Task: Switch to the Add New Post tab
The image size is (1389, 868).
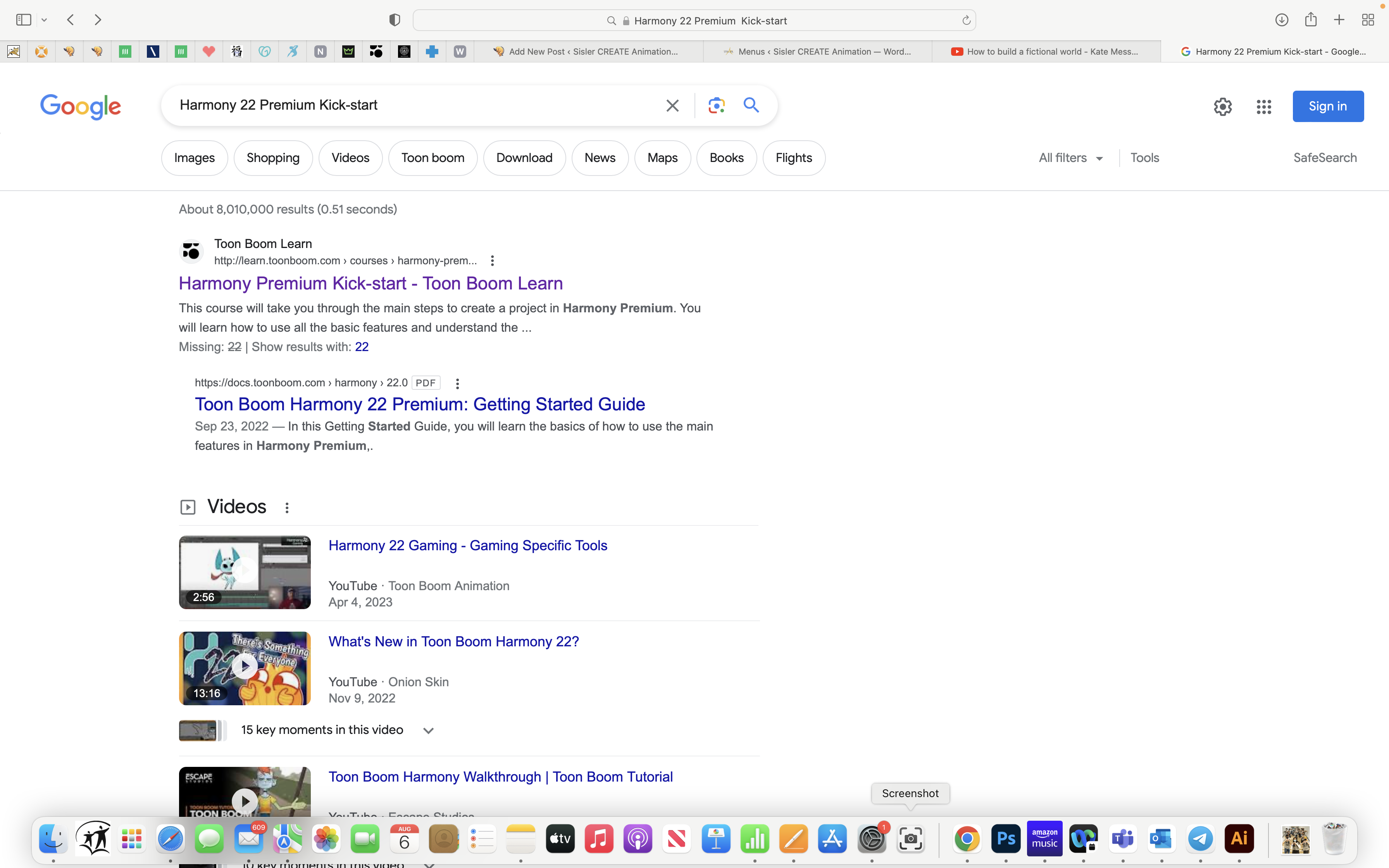Action: 588,52
